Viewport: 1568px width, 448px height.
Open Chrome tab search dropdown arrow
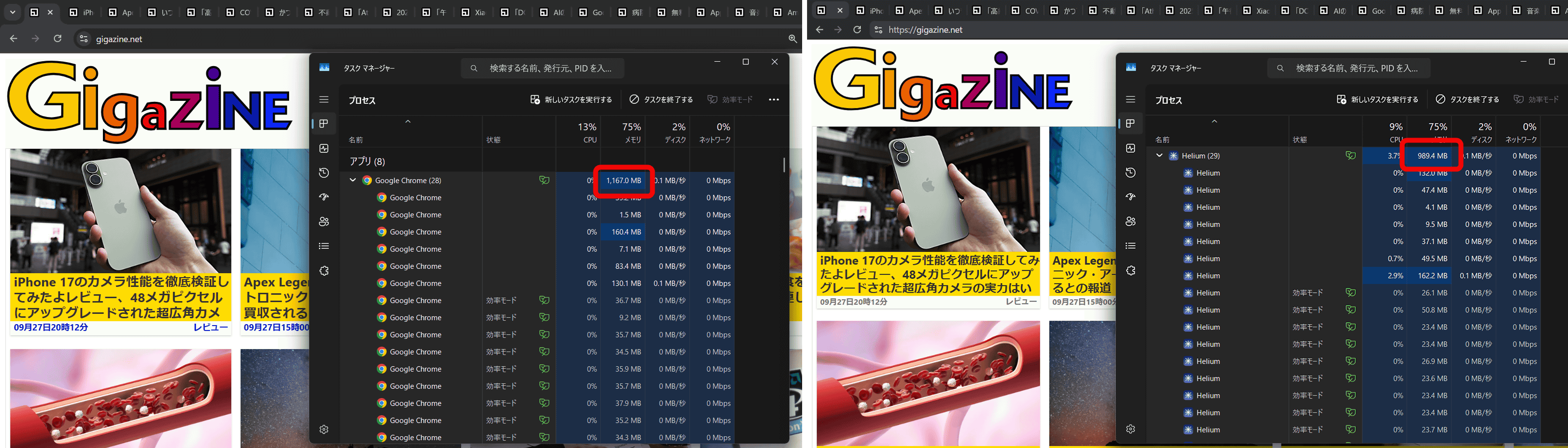click(x=12, y=12)
